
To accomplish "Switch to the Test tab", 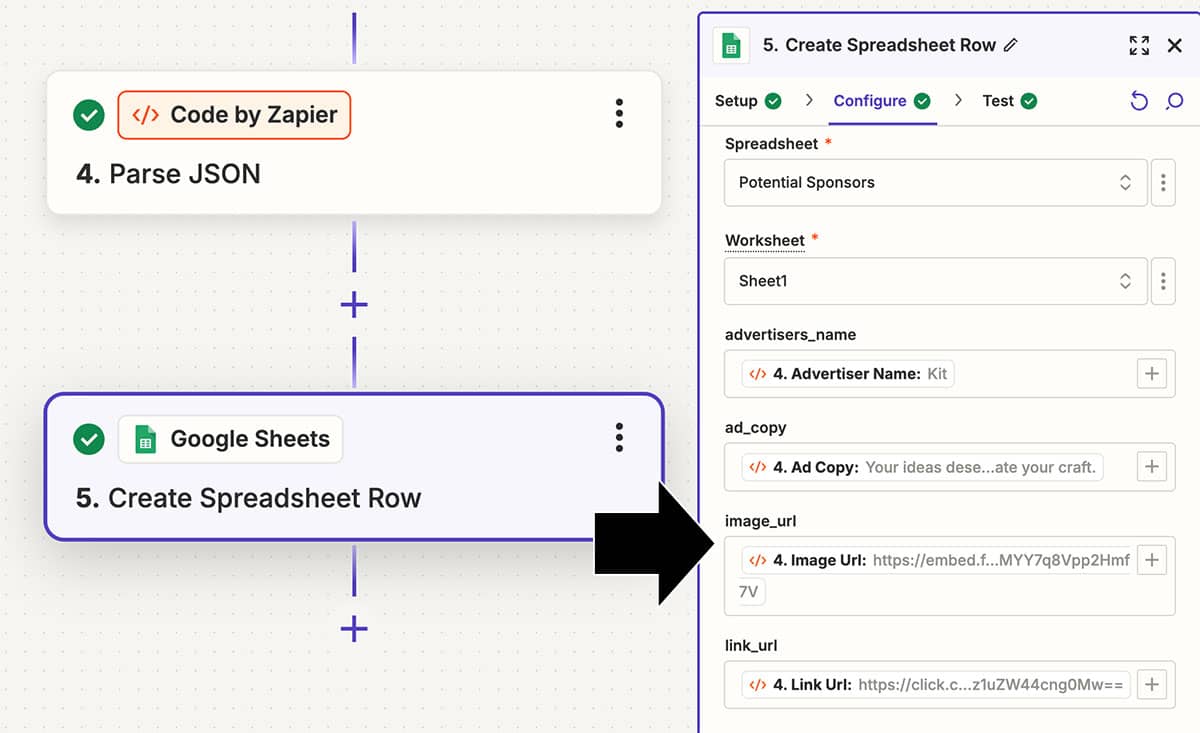I will tap(1009, 101).
